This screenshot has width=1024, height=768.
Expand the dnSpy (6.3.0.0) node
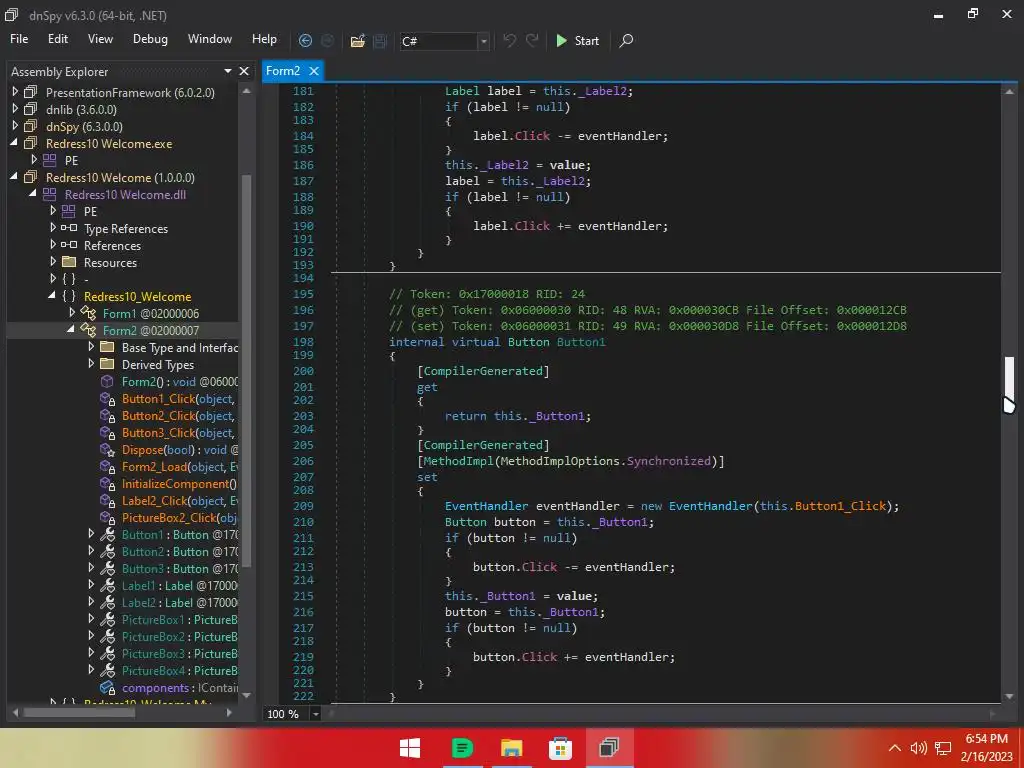click(x=15, y=126)
